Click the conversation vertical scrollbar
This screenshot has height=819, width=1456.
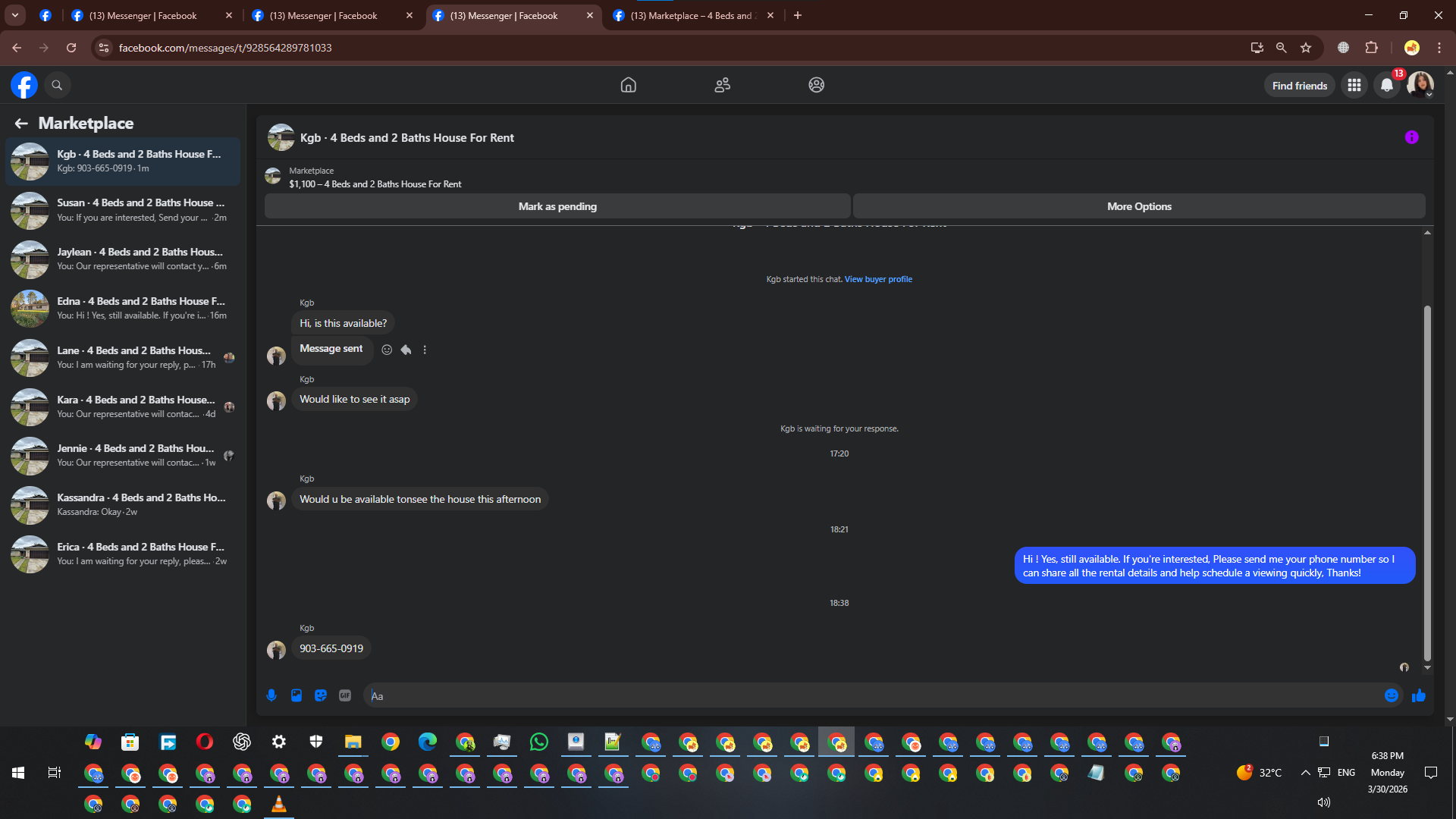point(1427,482)
